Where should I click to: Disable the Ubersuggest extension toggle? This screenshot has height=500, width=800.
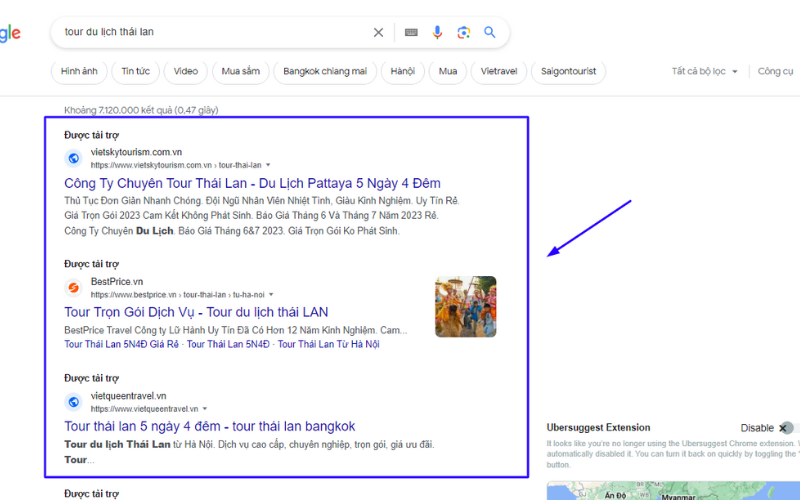787,428
